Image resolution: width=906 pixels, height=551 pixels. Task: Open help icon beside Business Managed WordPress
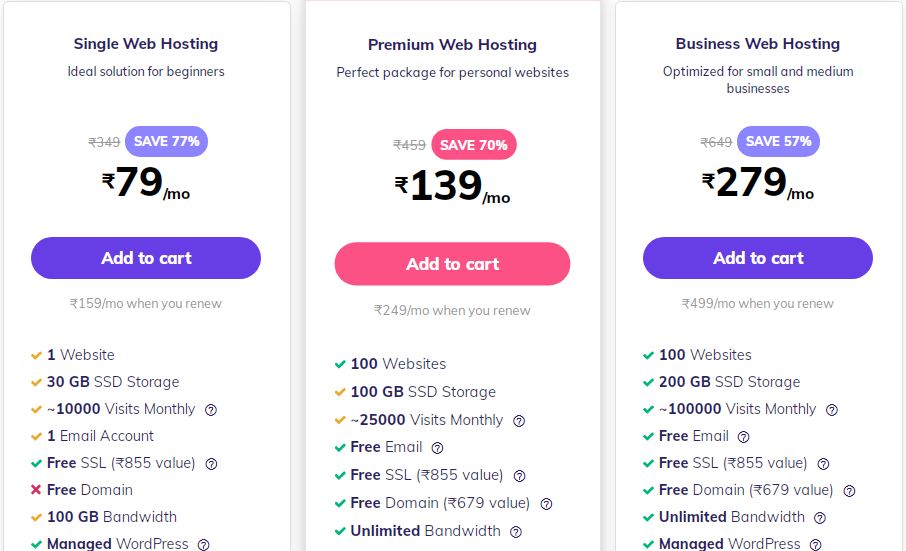point(815,545)
